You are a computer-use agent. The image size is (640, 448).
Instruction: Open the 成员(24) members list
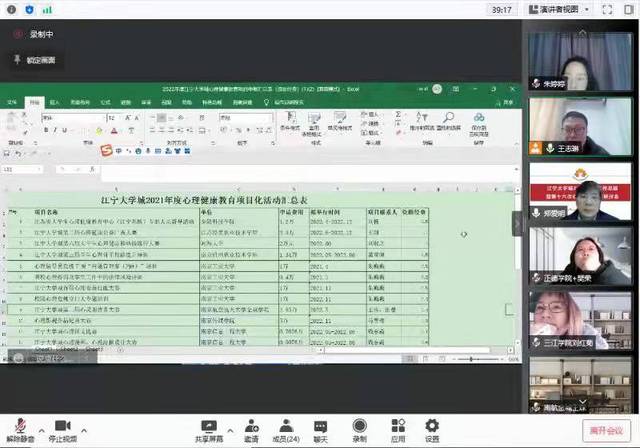286,431
